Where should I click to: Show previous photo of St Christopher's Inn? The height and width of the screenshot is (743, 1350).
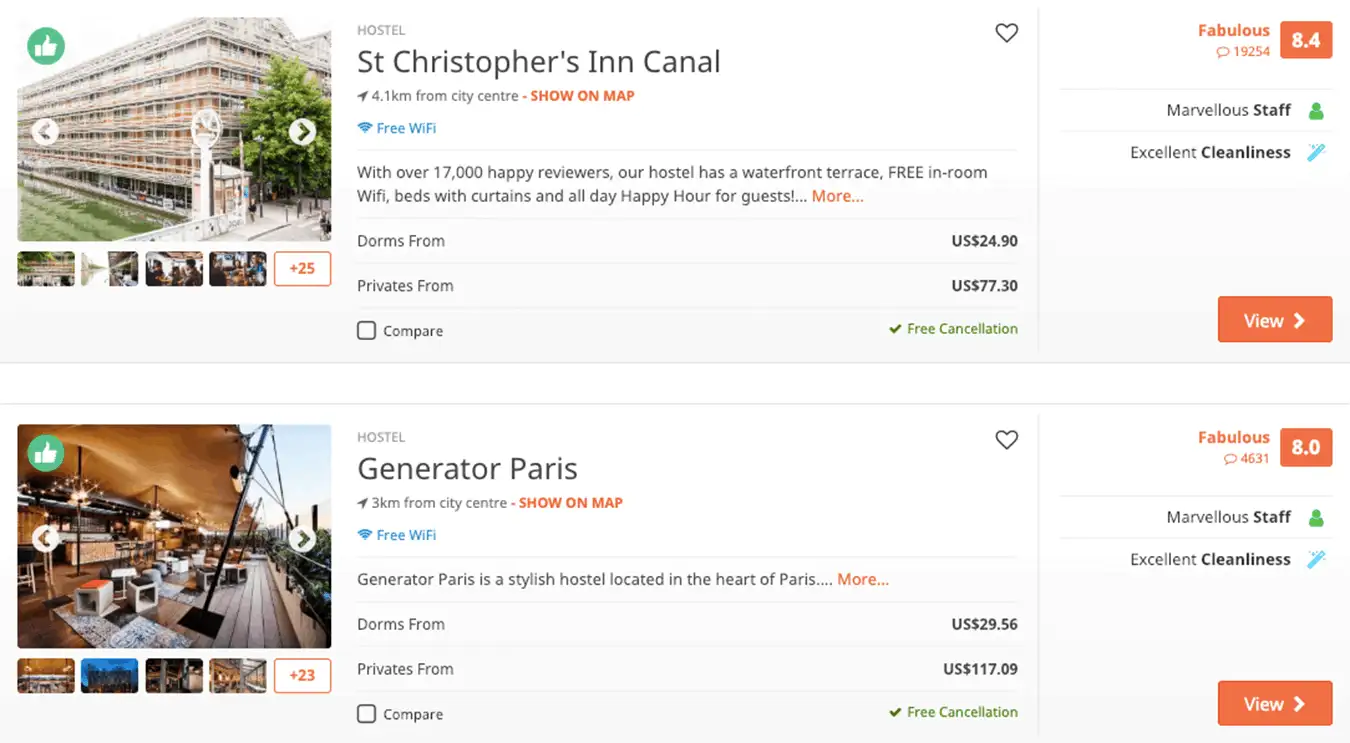click(x=45, y=132)
